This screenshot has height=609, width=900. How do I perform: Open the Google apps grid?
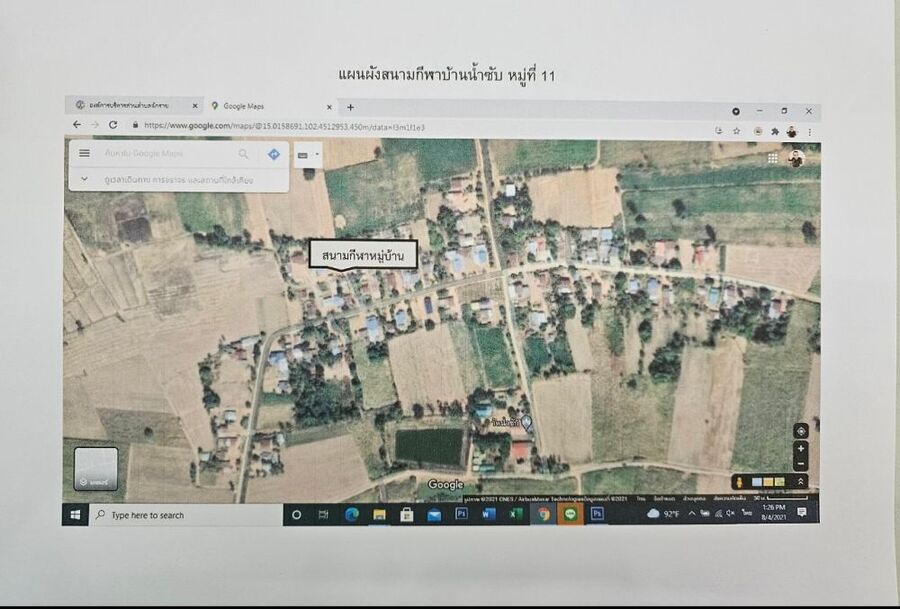[x=773, y=158]
